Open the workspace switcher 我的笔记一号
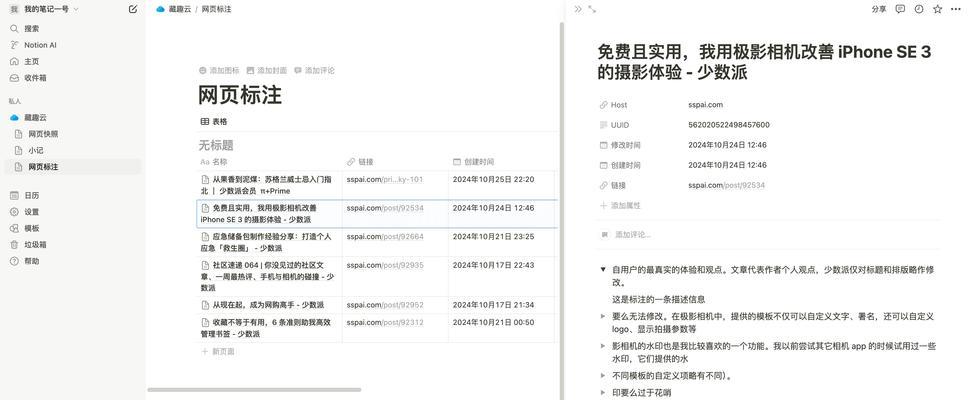 (43, 9)
